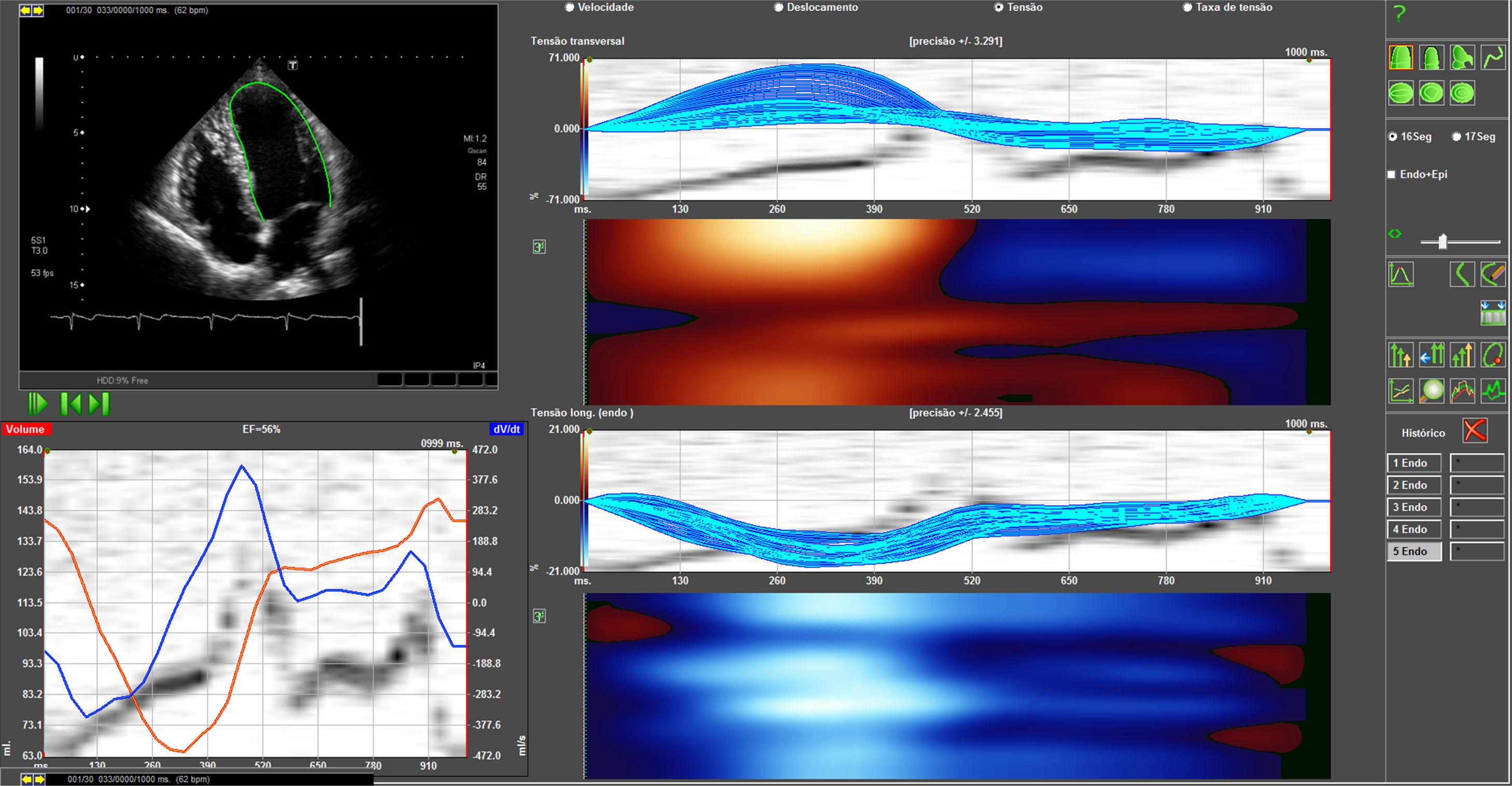Delete history with the red X
Screen dimensions: 1512x786
1475,431
